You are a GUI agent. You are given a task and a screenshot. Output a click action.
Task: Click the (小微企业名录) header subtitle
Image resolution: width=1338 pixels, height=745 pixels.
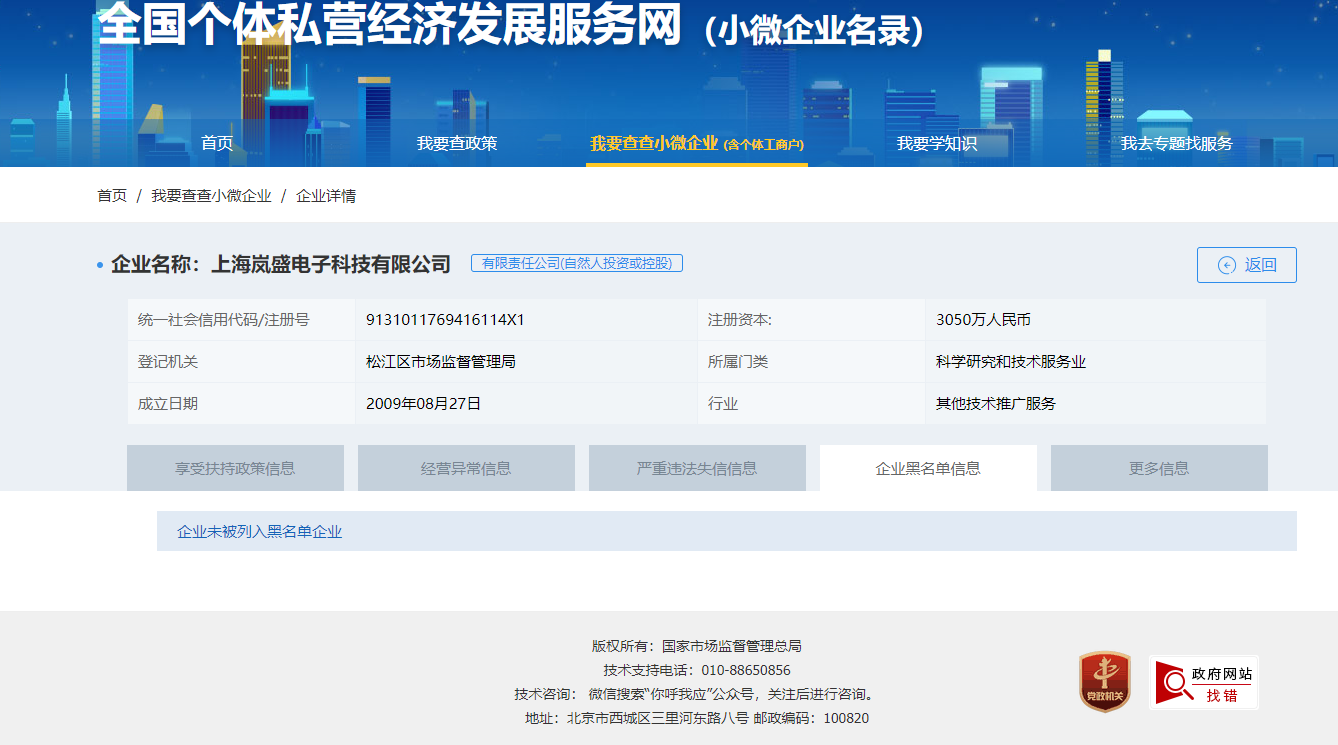(813, 30)
